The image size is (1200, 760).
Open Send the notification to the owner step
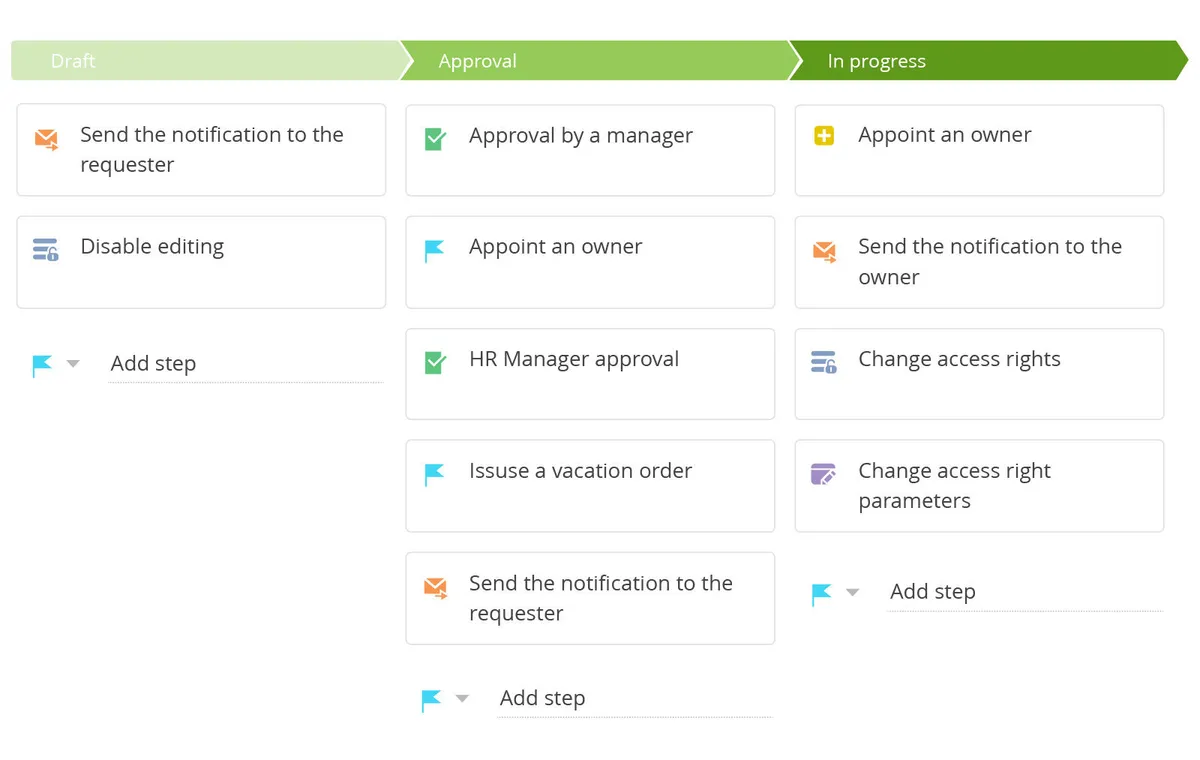(x=979, y=262)
